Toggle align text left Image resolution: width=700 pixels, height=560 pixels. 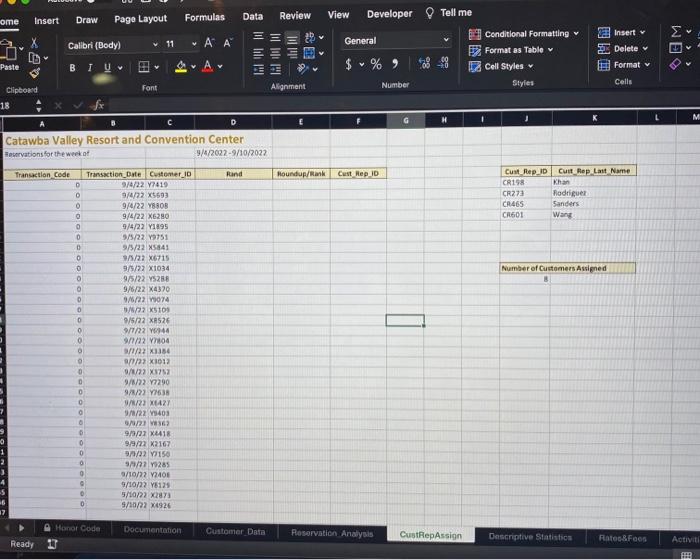[x=258, y=54]
